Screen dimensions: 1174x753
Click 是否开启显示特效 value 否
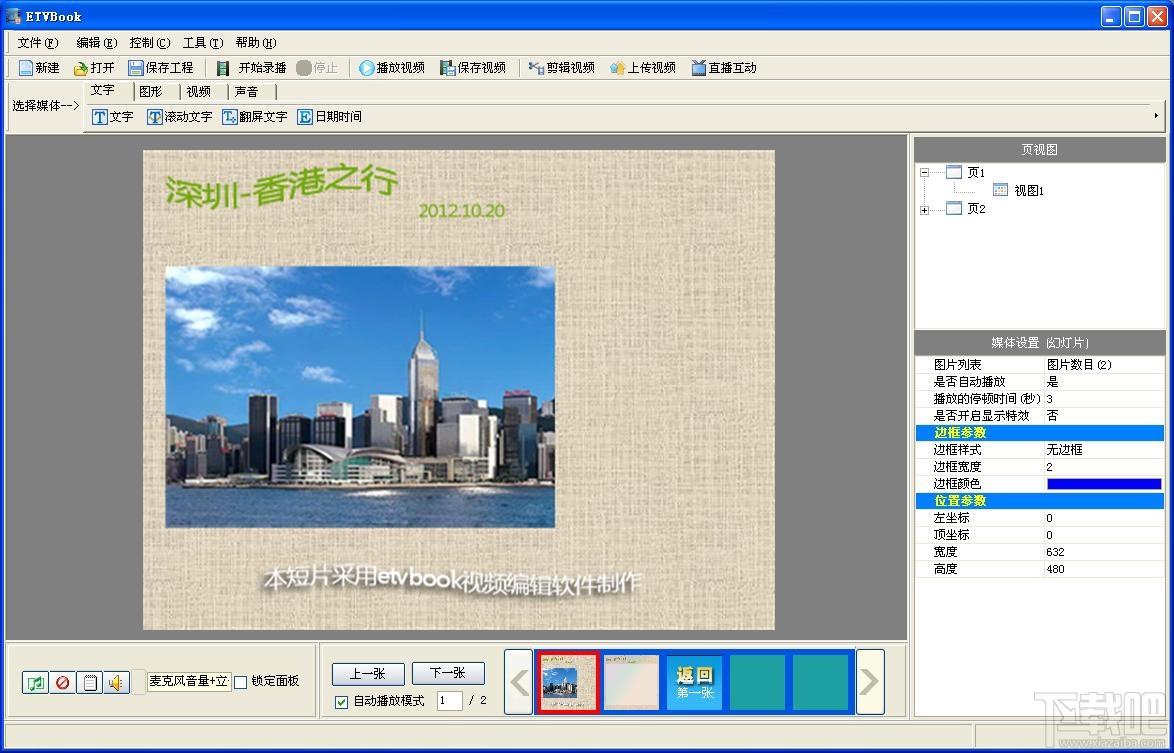point(1053,415)
